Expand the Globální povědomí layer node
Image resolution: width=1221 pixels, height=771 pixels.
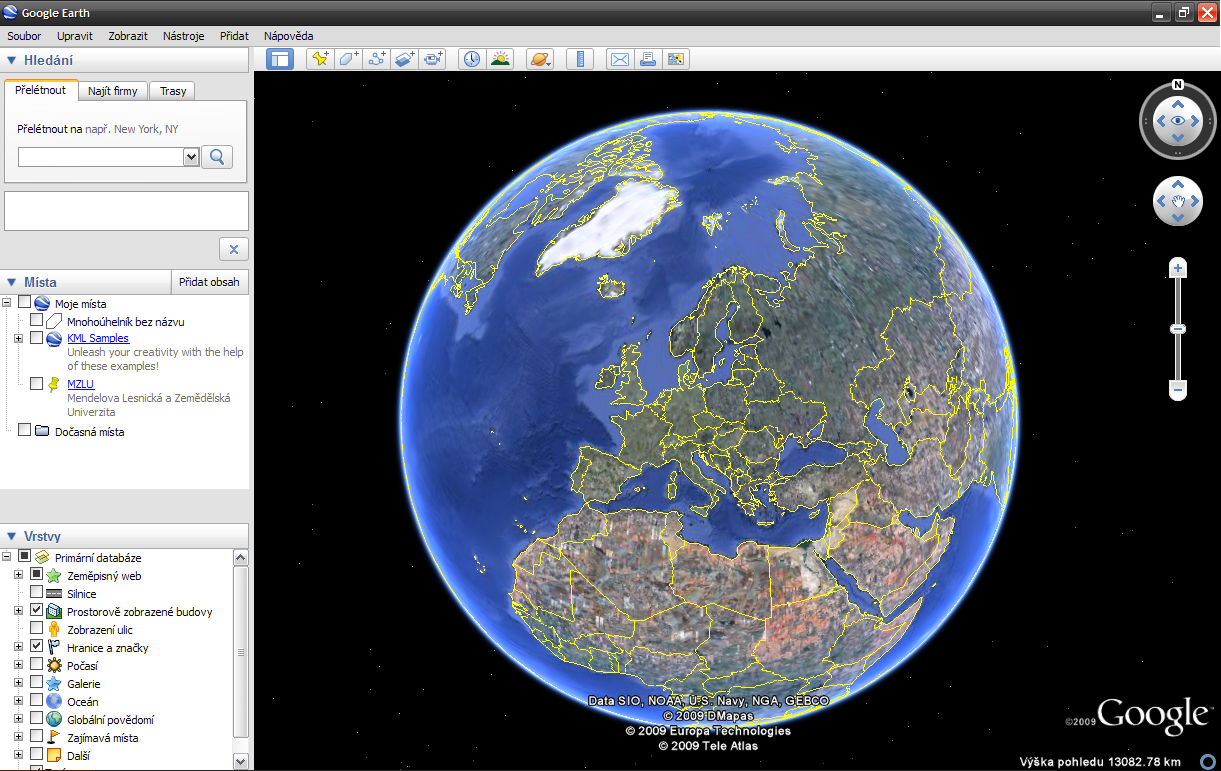pyautogui.click(x=18, y=719)
